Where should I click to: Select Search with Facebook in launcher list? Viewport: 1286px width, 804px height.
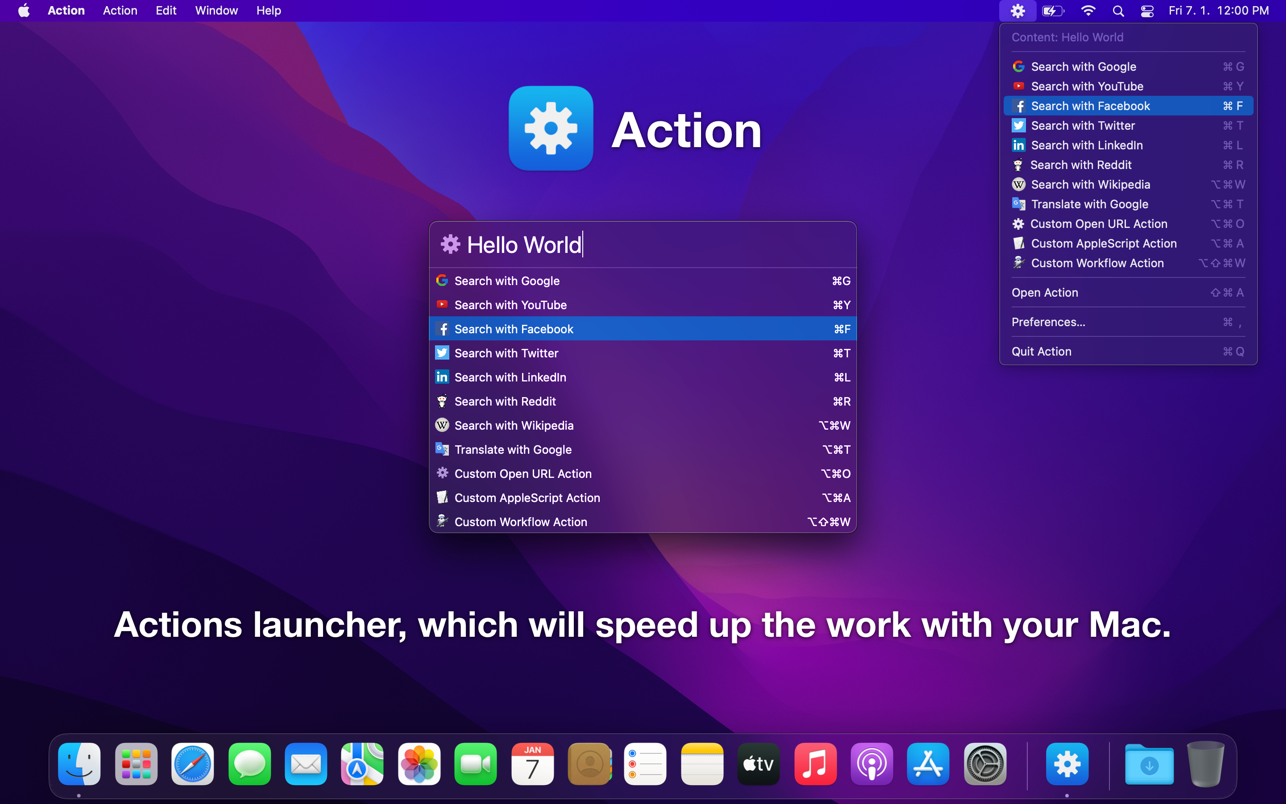click(x=643, y=329)
